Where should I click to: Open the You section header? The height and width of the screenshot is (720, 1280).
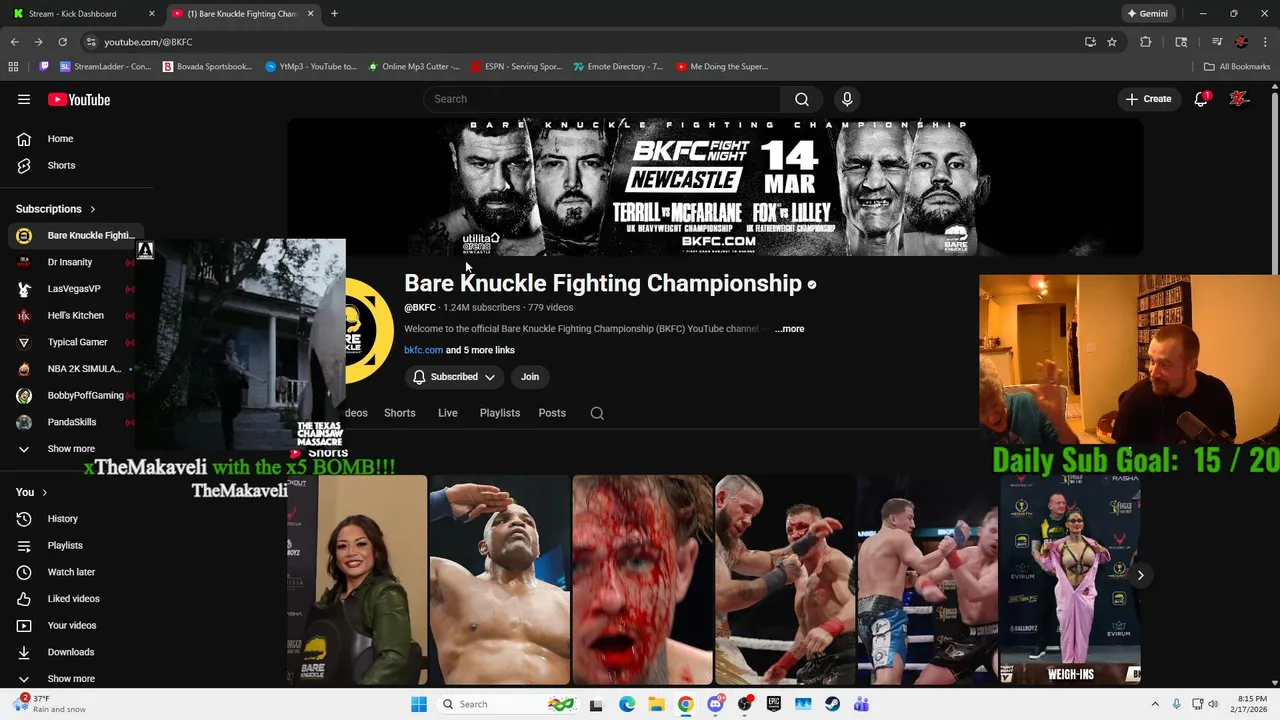31,492
